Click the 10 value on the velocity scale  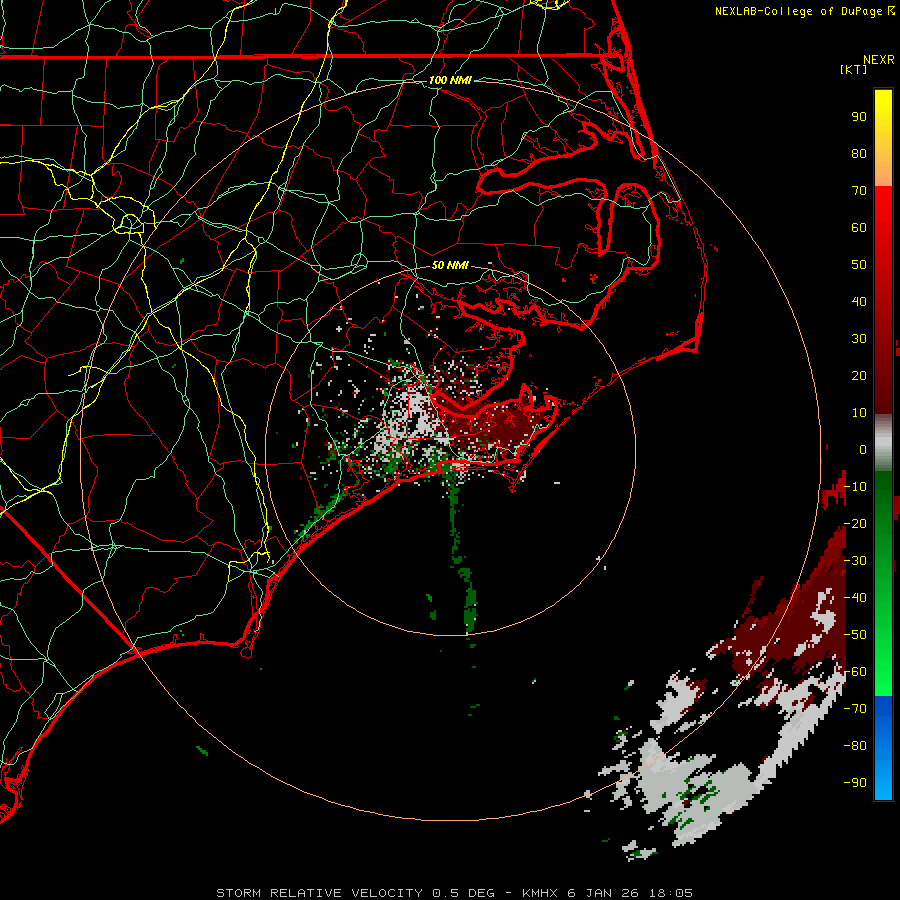[x=859, y=413]
